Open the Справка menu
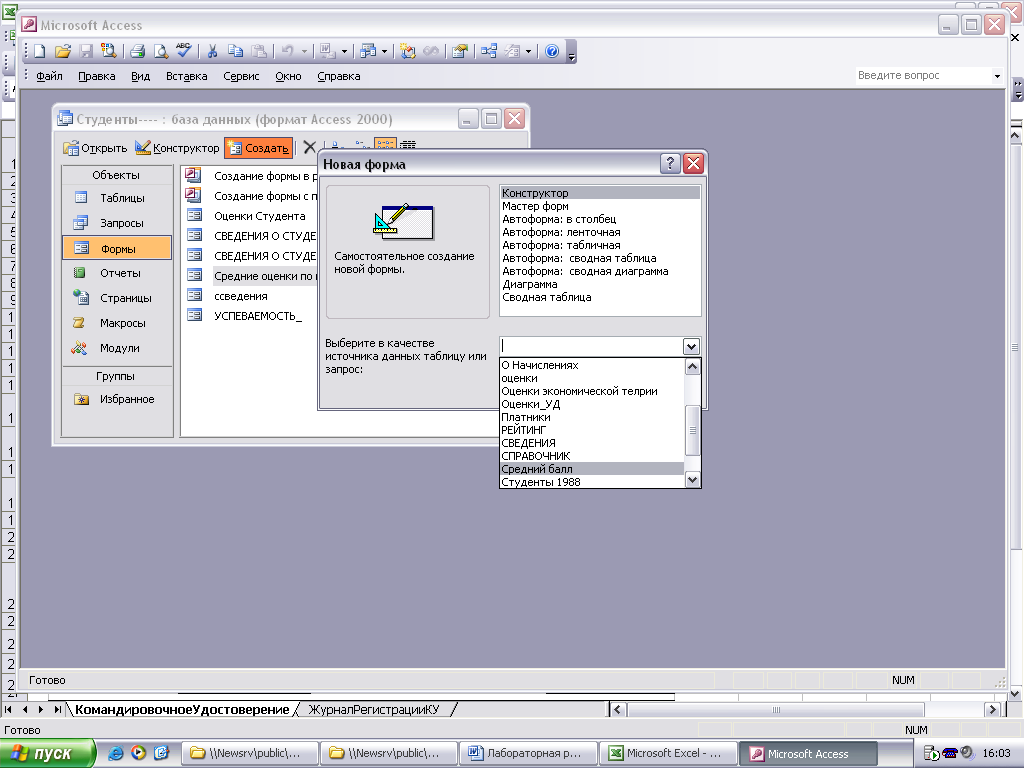Viewport: 1024px width, 768px height. click(x=338, y=76)
